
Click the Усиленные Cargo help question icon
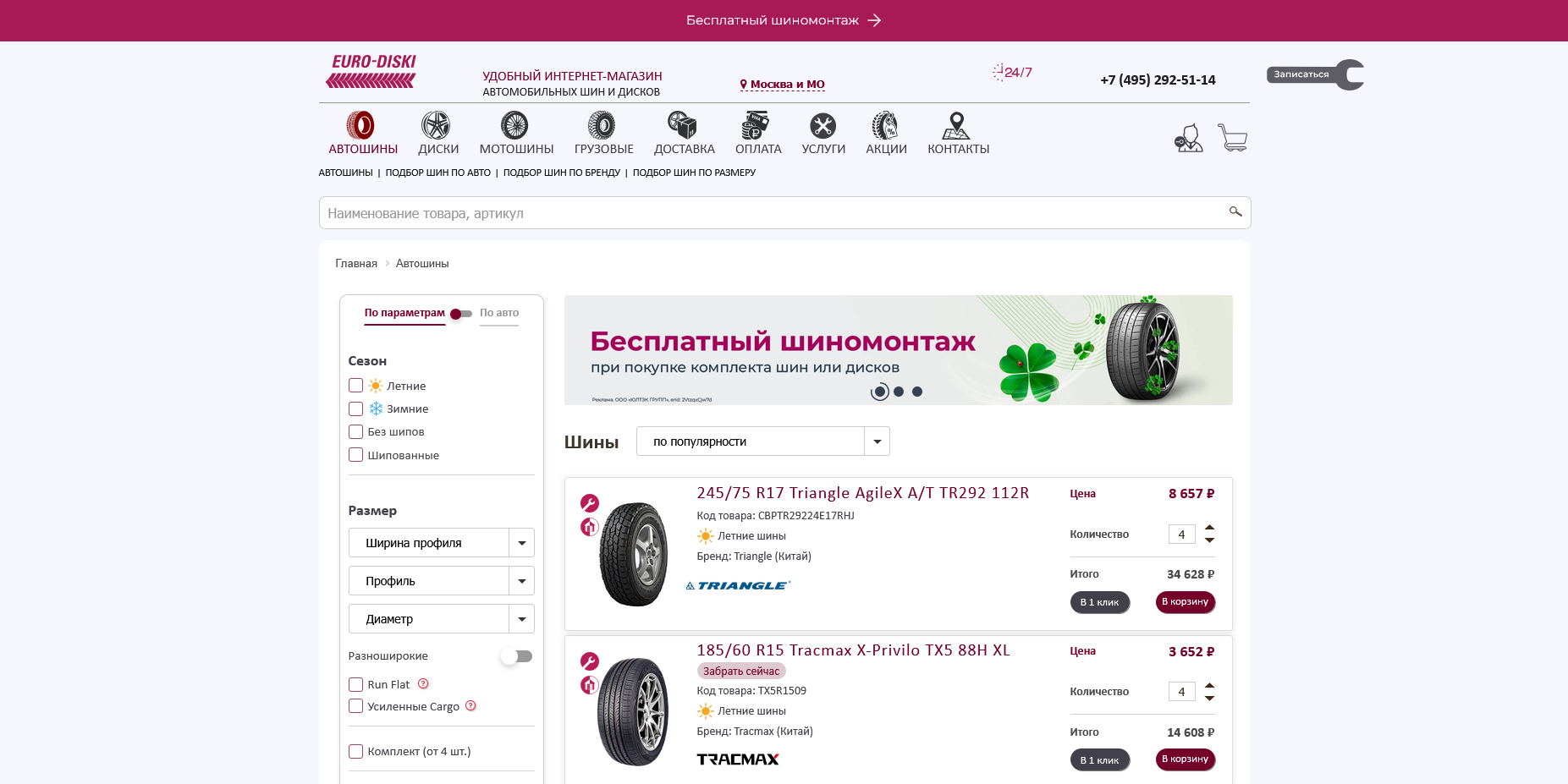pyautogui.click(x=471, y=705)
